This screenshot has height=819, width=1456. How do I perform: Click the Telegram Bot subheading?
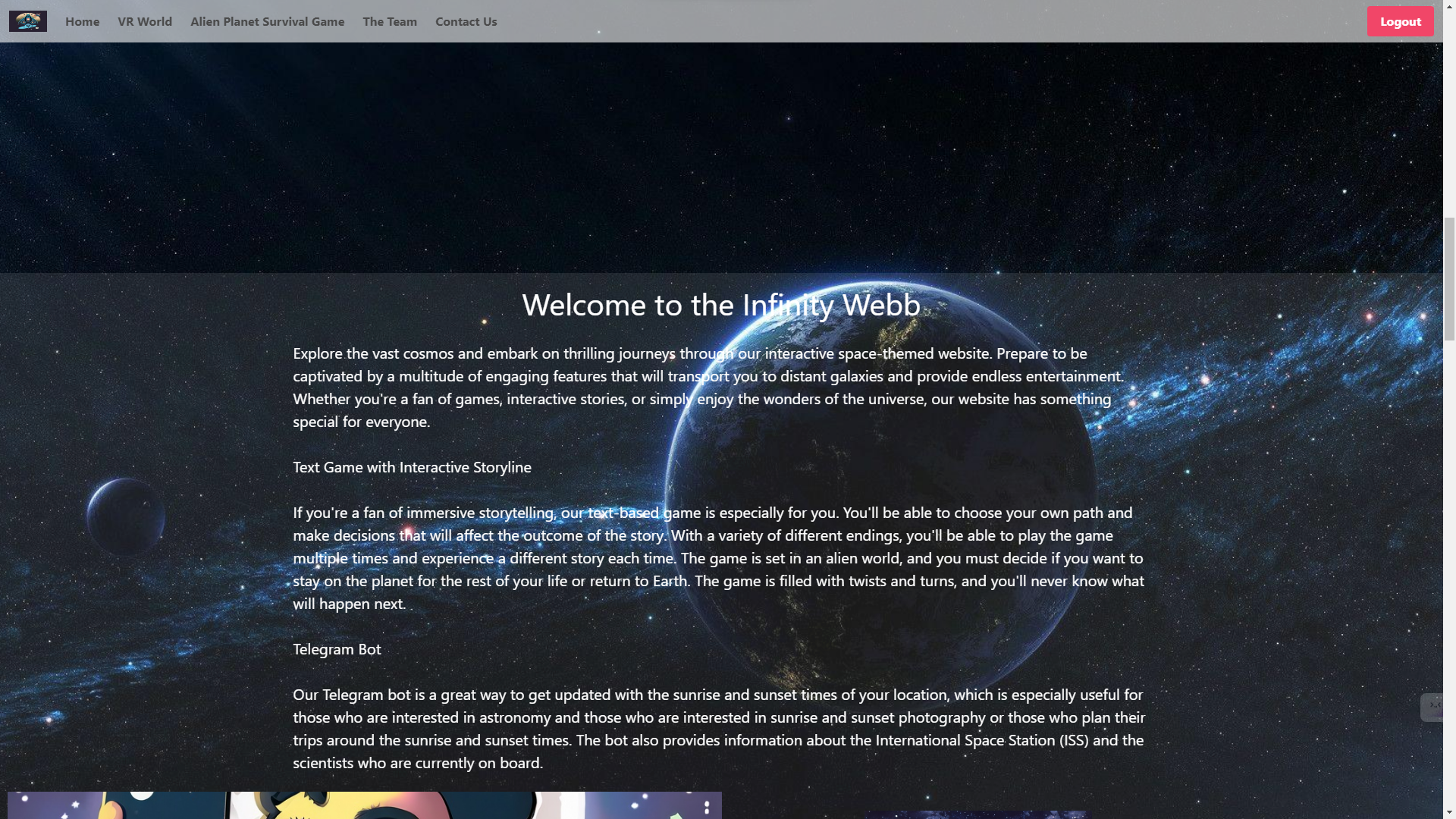tap(337, 649)
